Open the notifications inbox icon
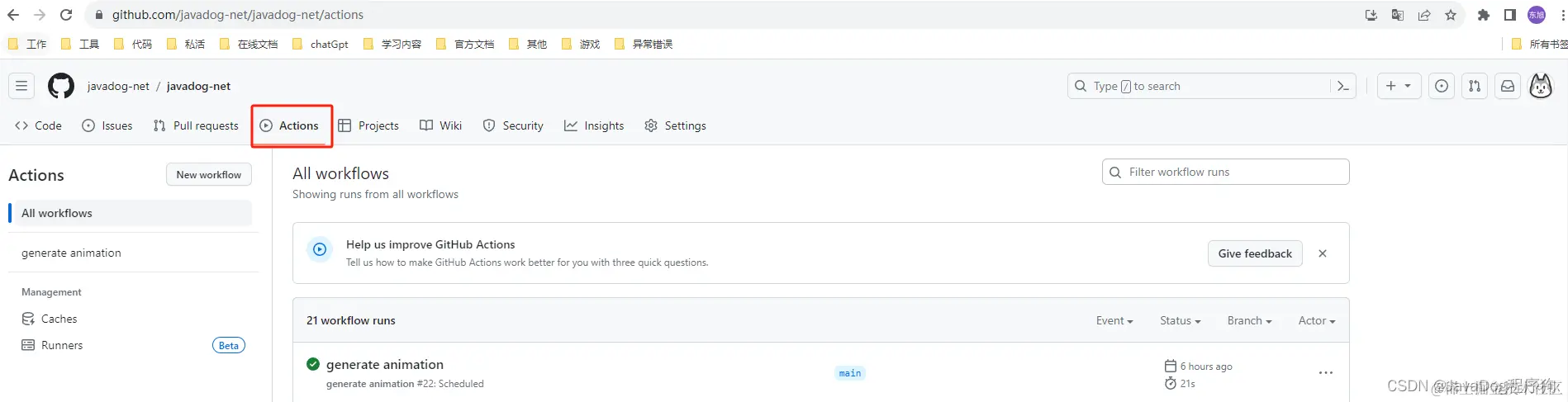This screenshot has width=1568, height=402. click(1508, 86)
